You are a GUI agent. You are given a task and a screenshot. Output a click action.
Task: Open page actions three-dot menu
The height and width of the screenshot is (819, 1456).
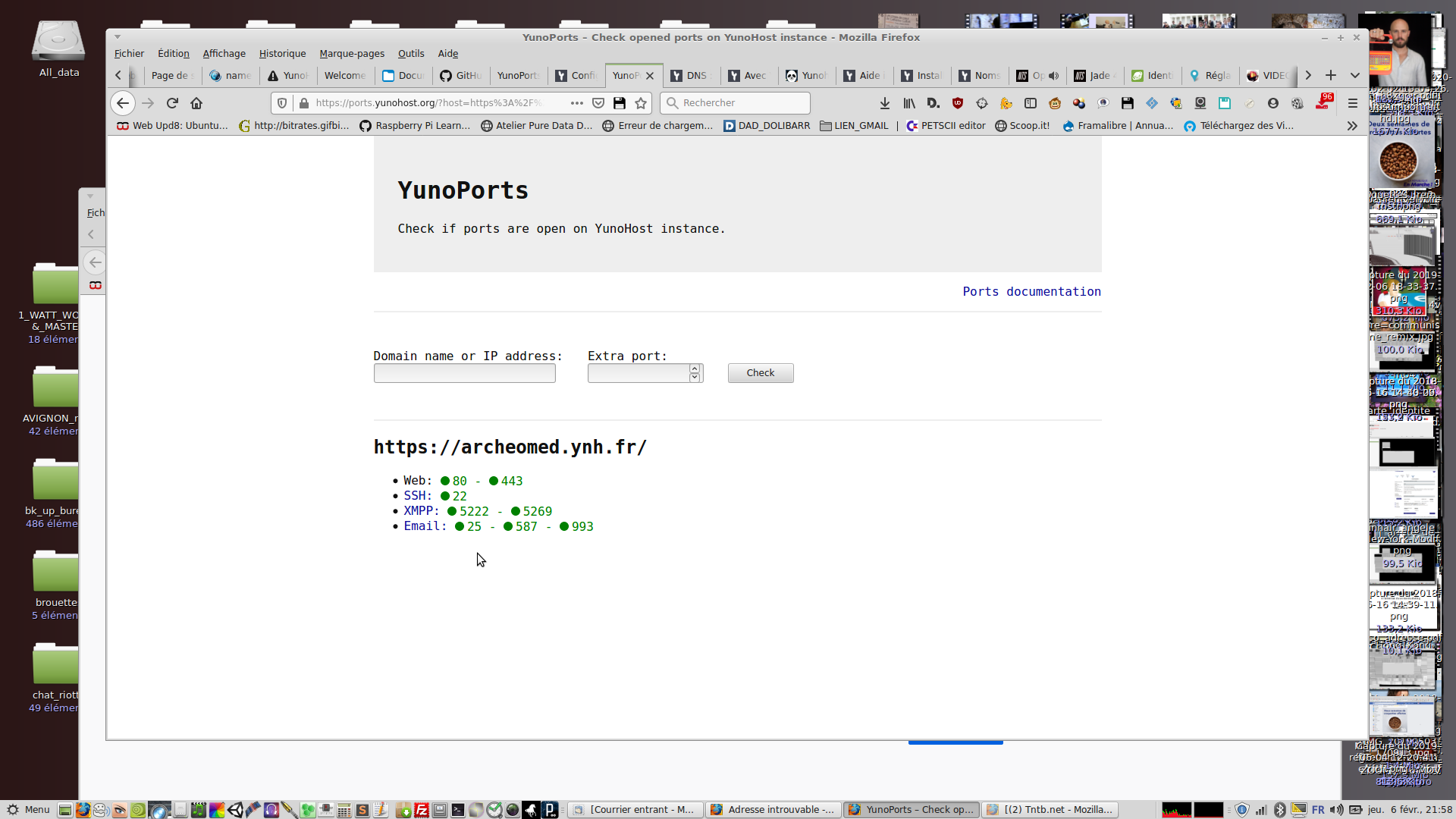point(576,103)
